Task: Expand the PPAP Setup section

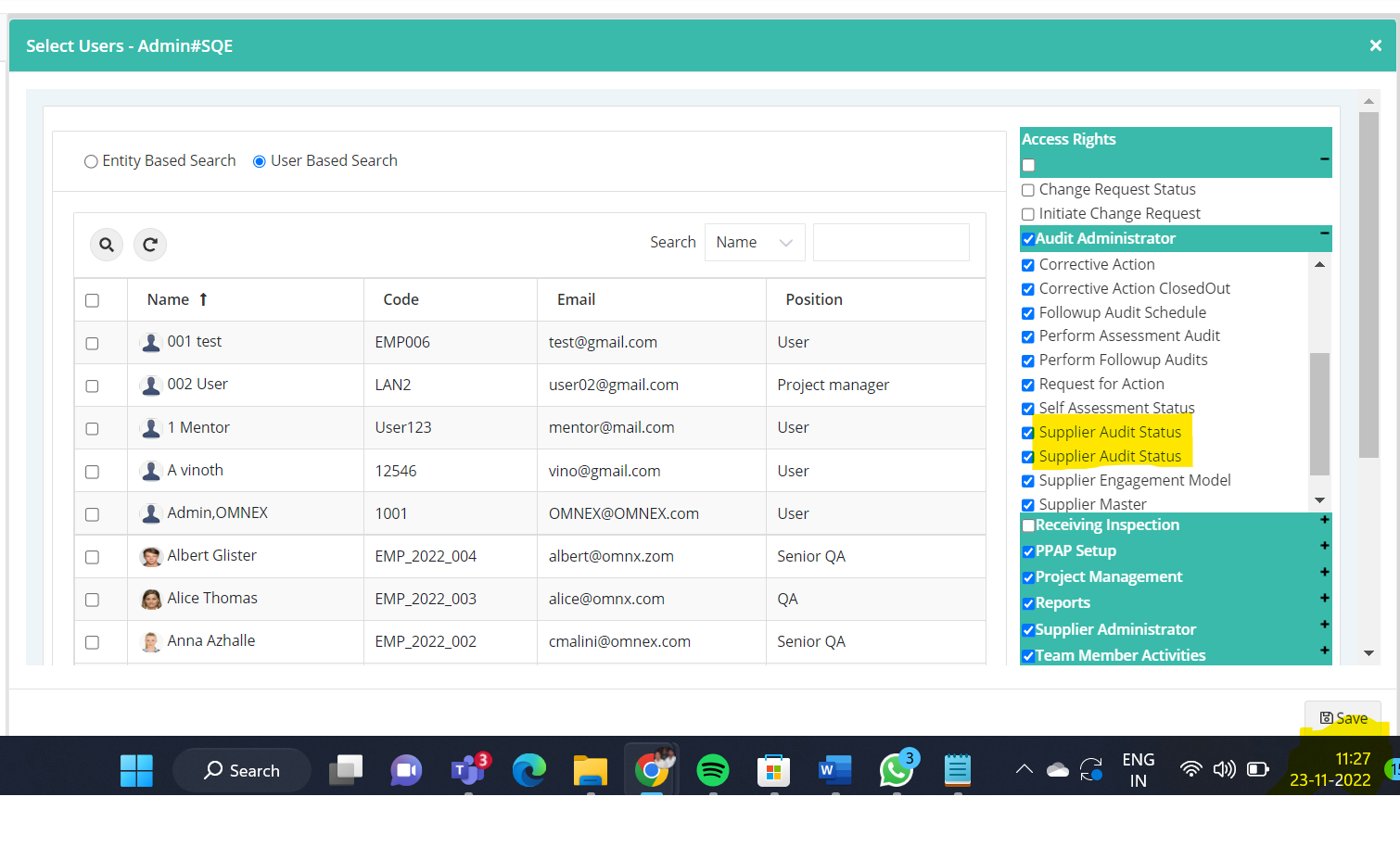Action: (x=1325, y=546)
